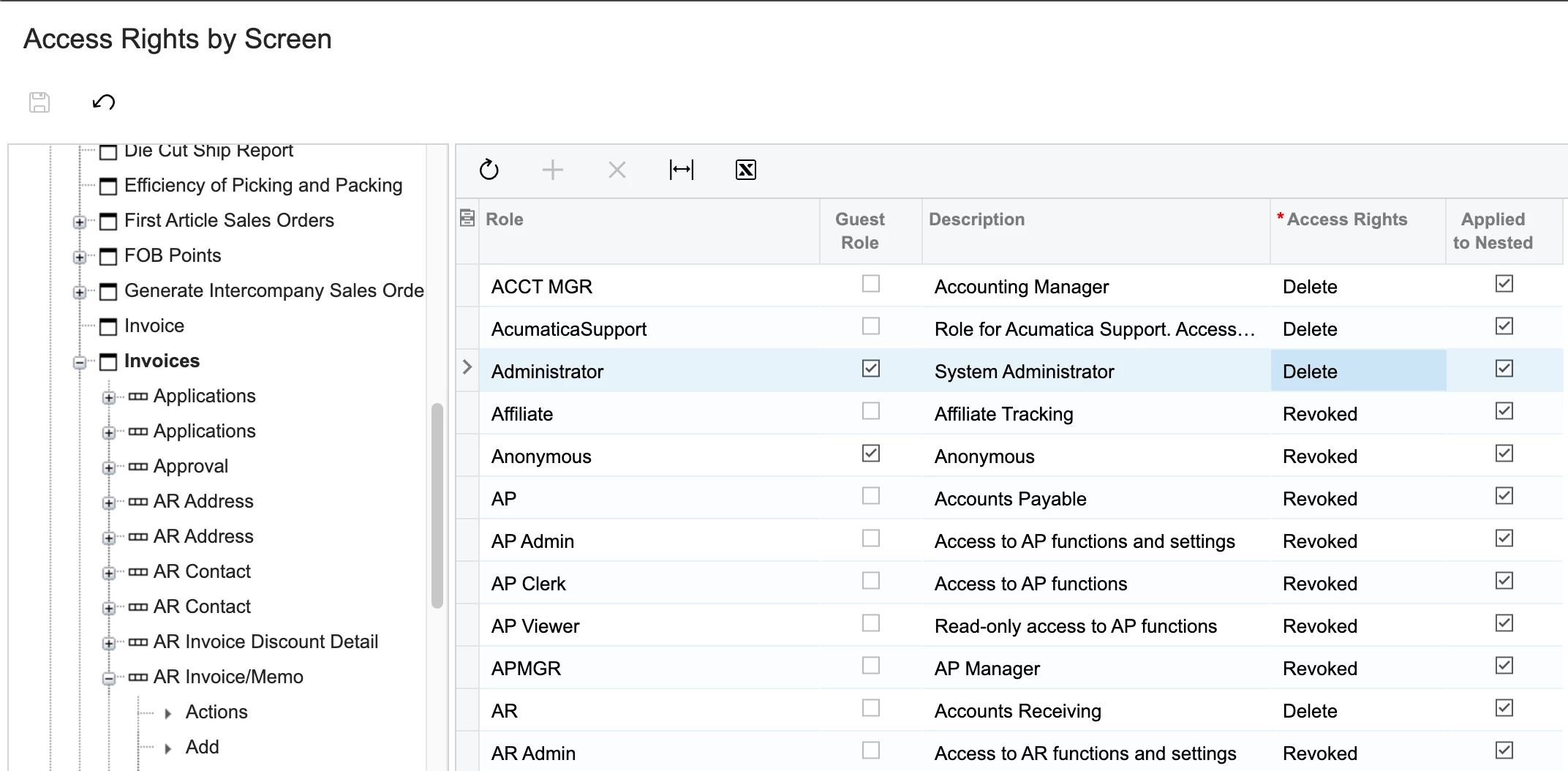
Task: Click the tree panel vertical scrollbar
Action: [437, 505]
